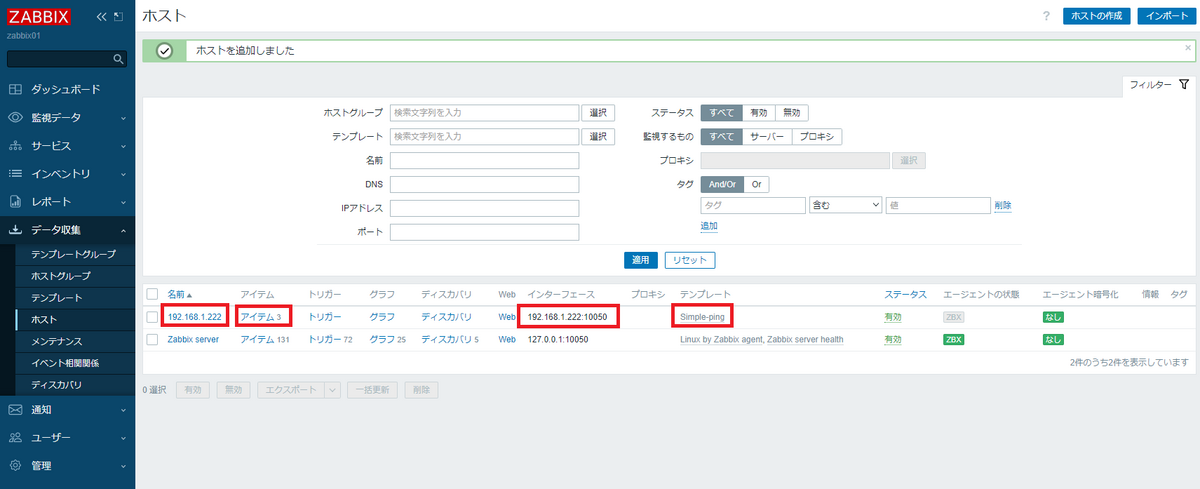Expand the 通知 menu
Screen dimensions: 1200x489
pyautogui.click(x=123, y=410)
